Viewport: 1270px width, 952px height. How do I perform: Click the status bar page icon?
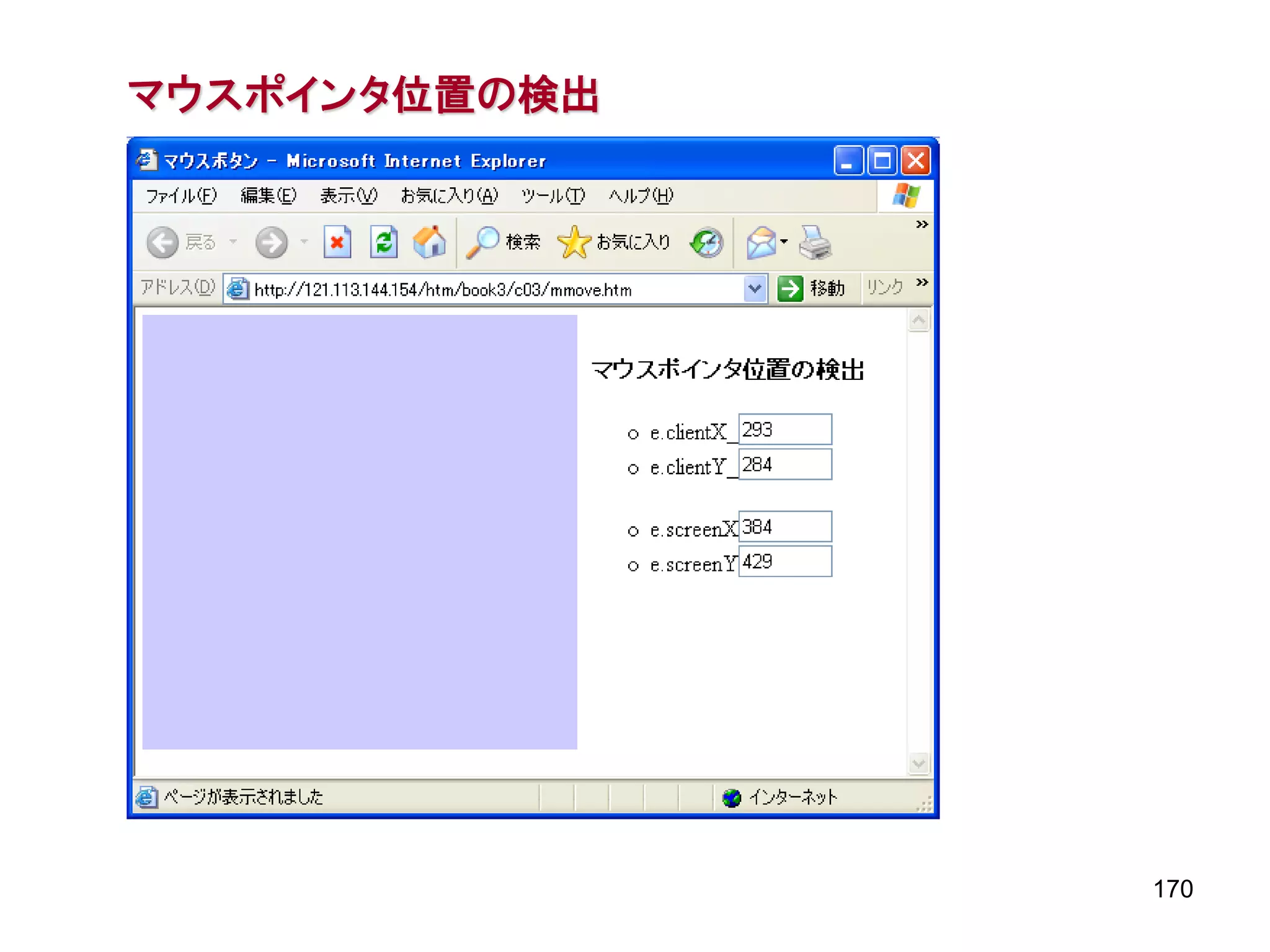(x=146, y=797)
